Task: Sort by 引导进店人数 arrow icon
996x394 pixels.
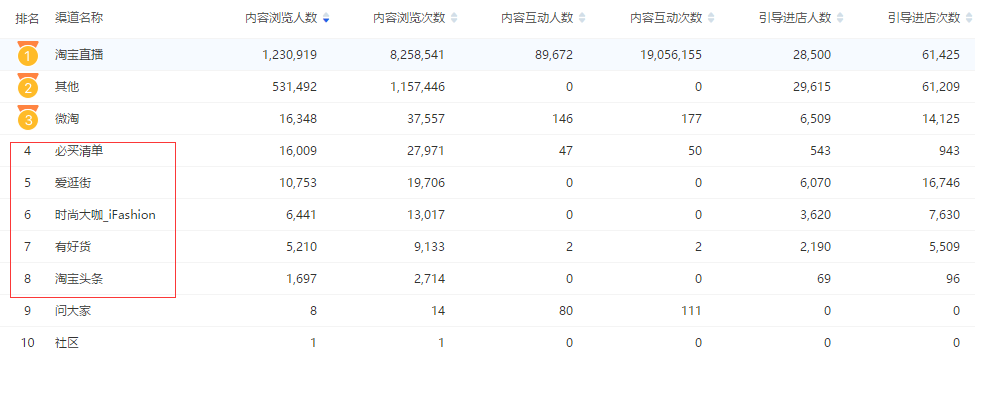Action: (840, 18)
